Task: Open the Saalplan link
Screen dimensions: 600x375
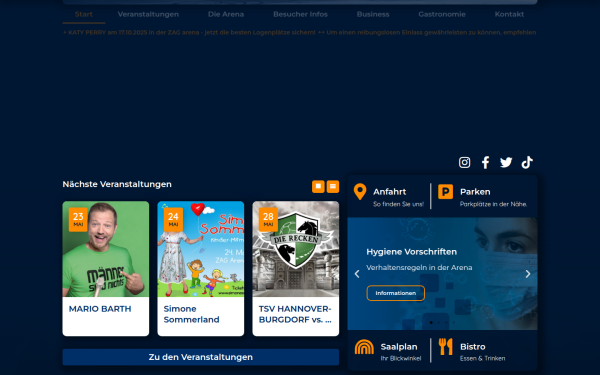Action: [399, 347]
